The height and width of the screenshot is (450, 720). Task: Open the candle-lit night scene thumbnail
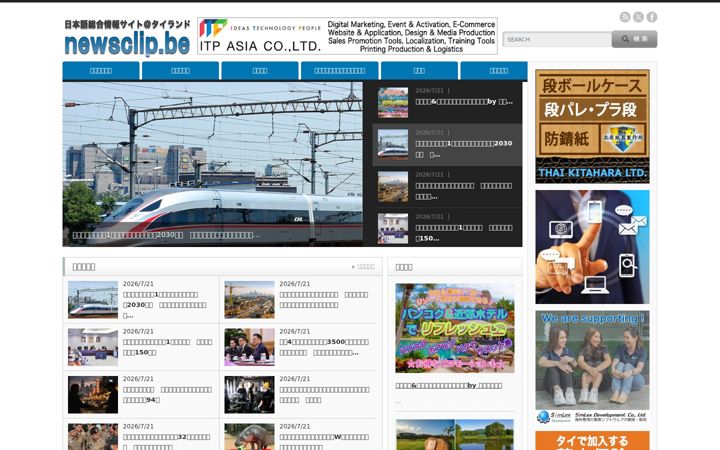click(x=93, y=395)
